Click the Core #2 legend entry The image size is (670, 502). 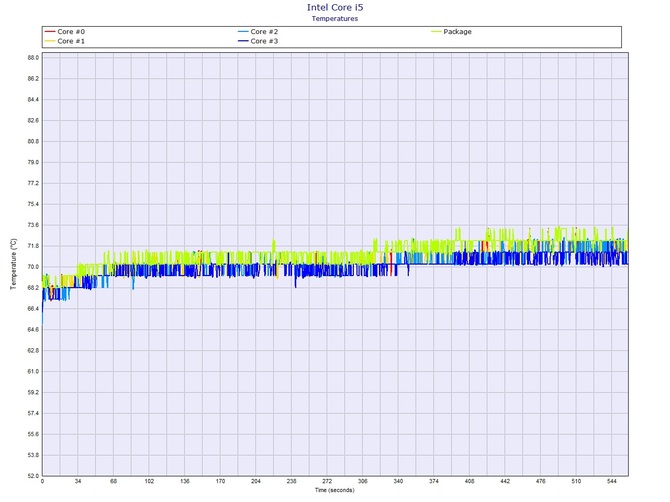pos(258,32)
